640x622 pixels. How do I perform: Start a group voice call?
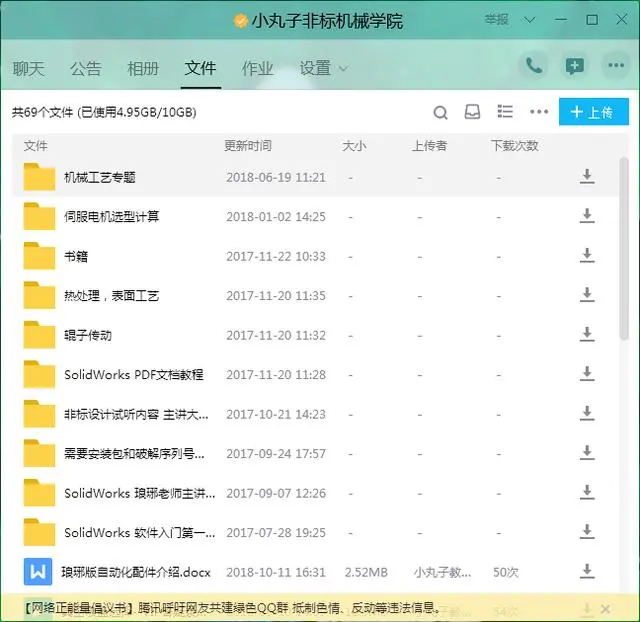click(x=534, y=65)
